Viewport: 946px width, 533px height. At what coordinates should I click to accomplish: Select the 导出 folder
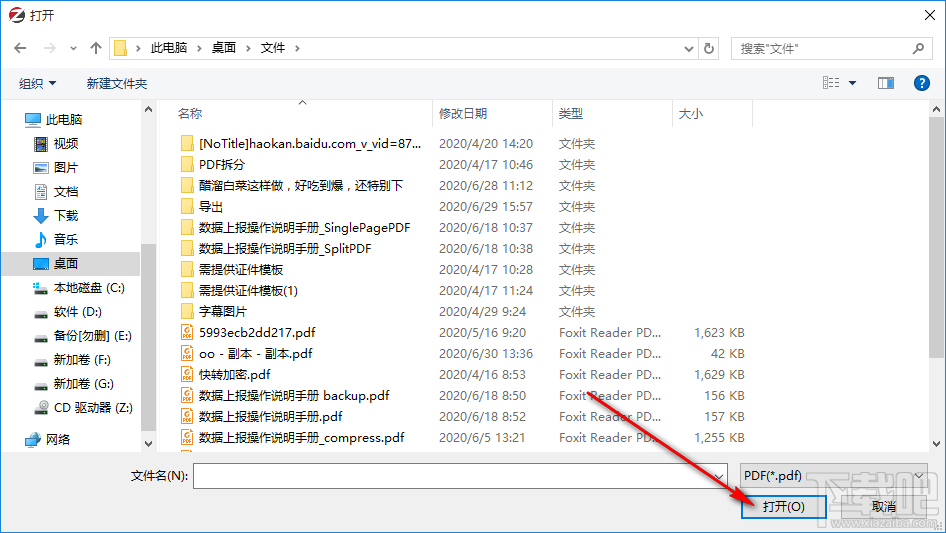[211, 207]
